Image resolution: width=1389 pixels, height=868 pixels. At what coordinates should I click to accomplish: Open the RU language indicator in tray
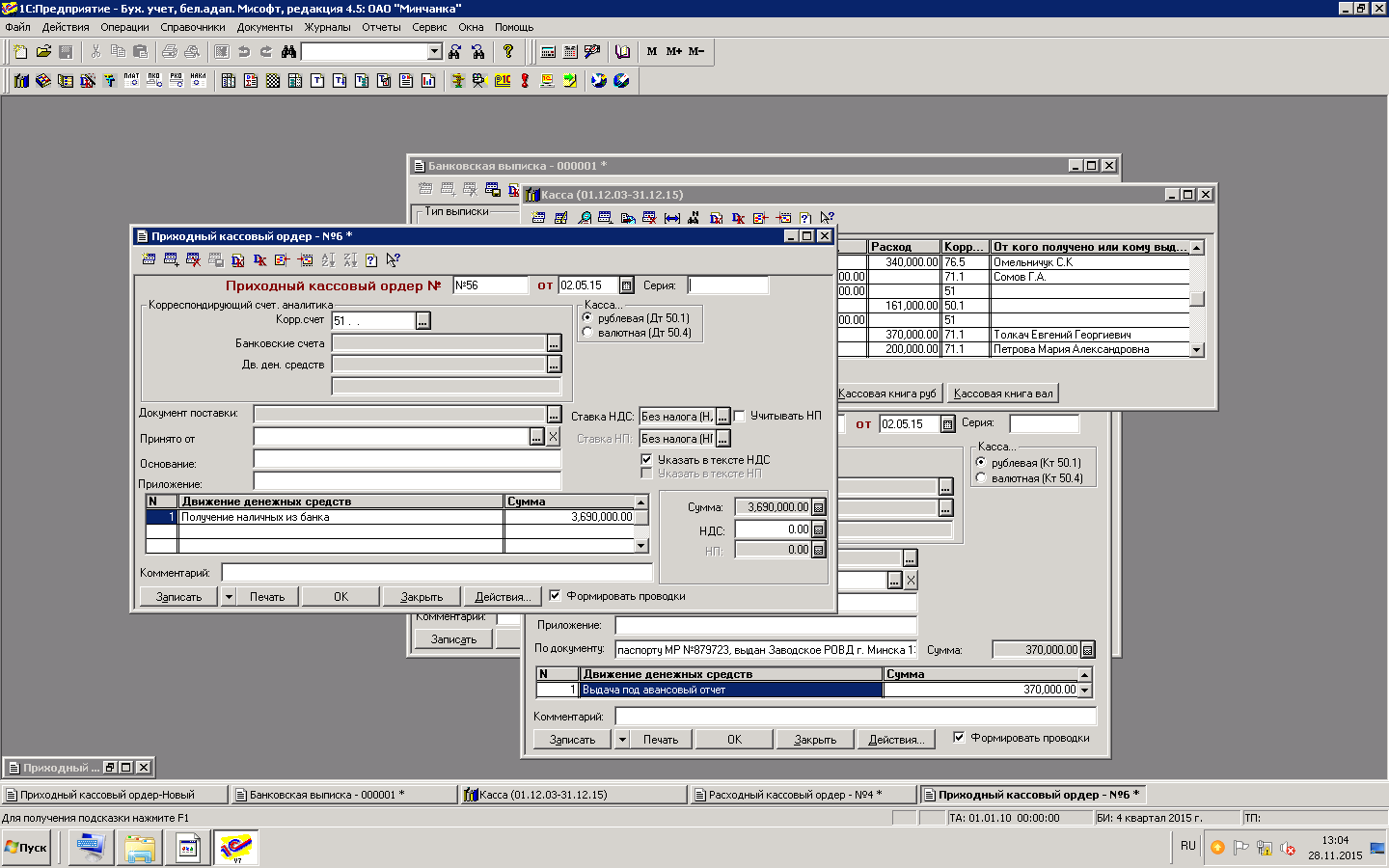tap(1187, 846)
